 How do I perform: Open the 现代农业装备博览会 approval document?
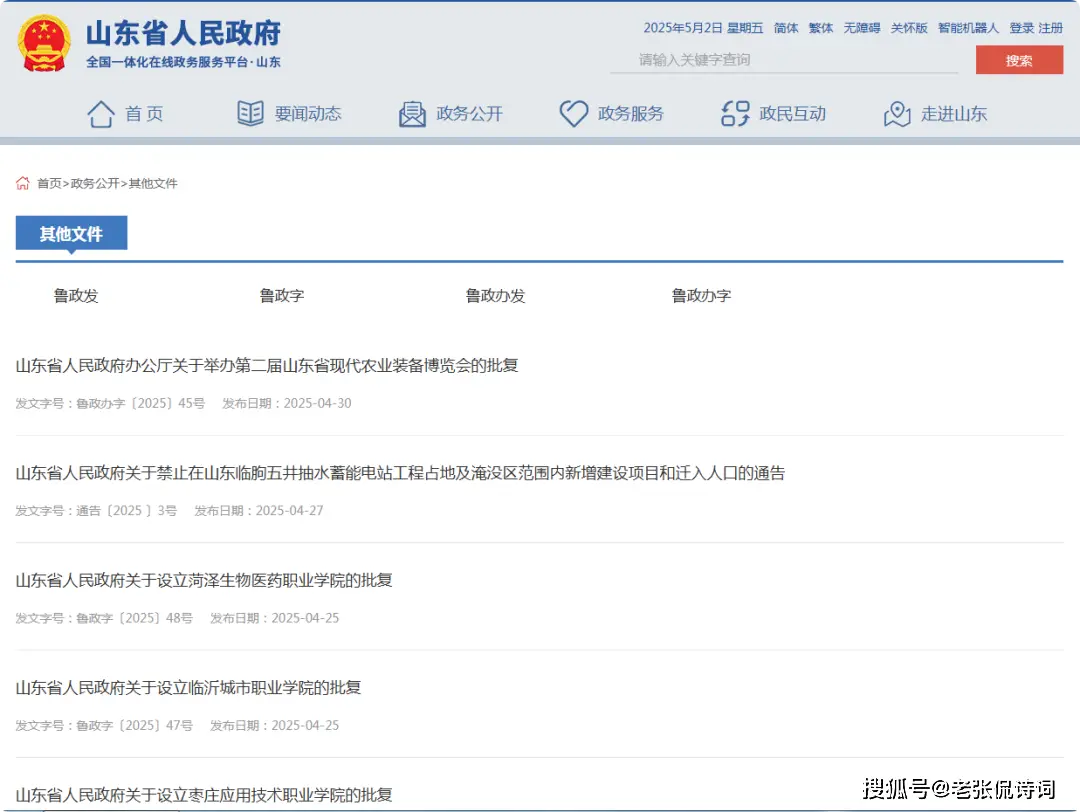tap(267, 366)
